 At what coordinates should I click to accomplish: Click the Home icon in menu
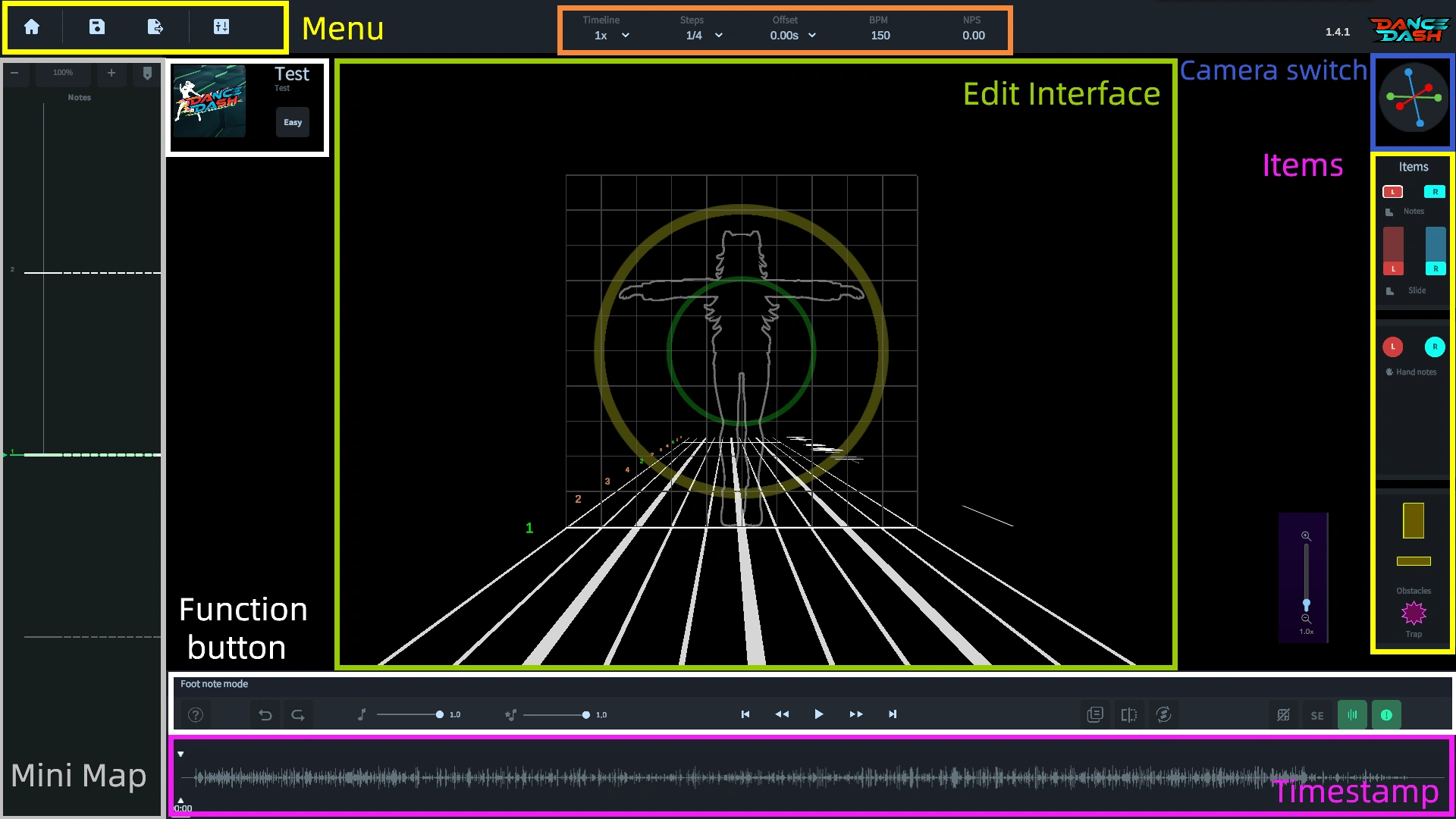[x=32, y=27]
